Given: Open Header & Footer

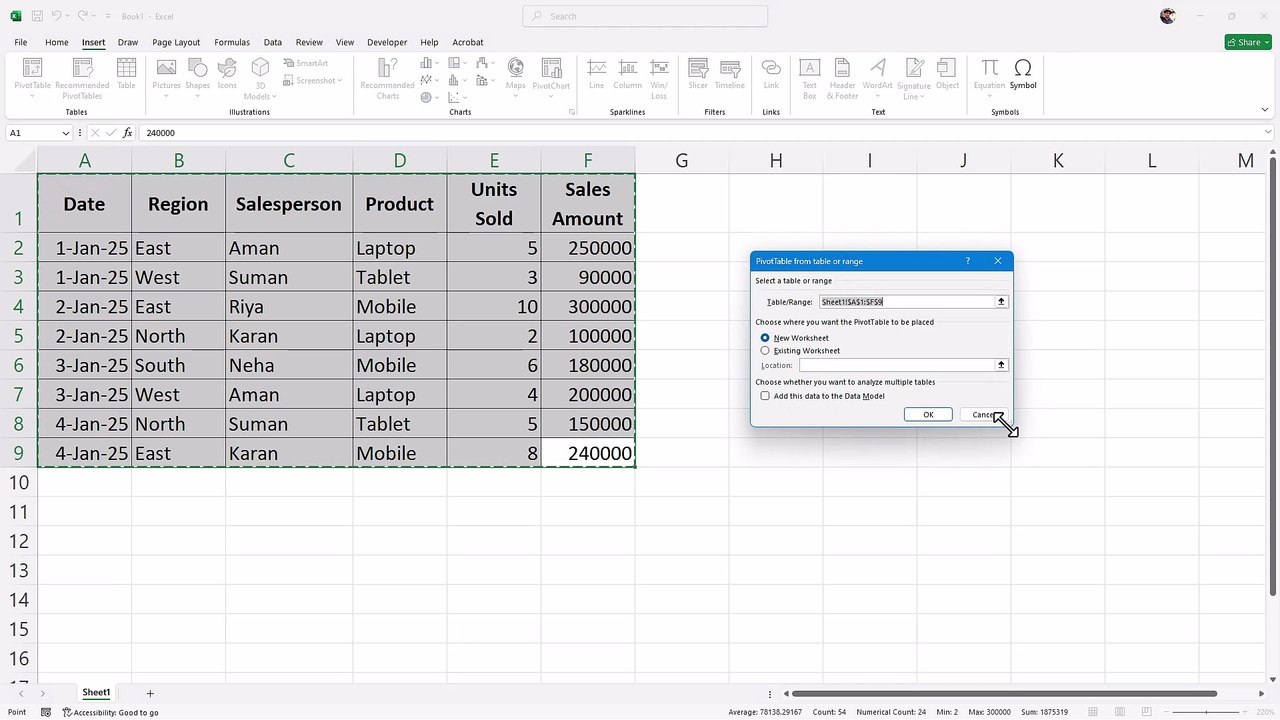Looking at the screenshot, I should point(843,78).
